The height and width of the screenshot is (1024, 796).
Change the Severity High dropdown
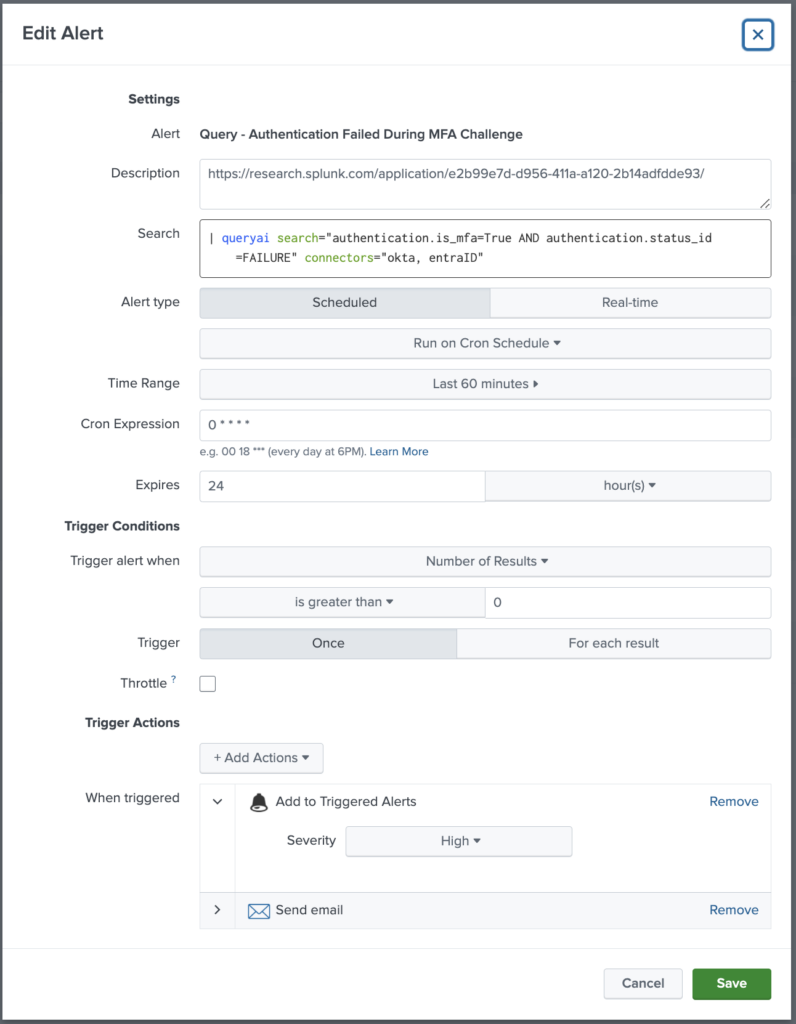[459, 841]
